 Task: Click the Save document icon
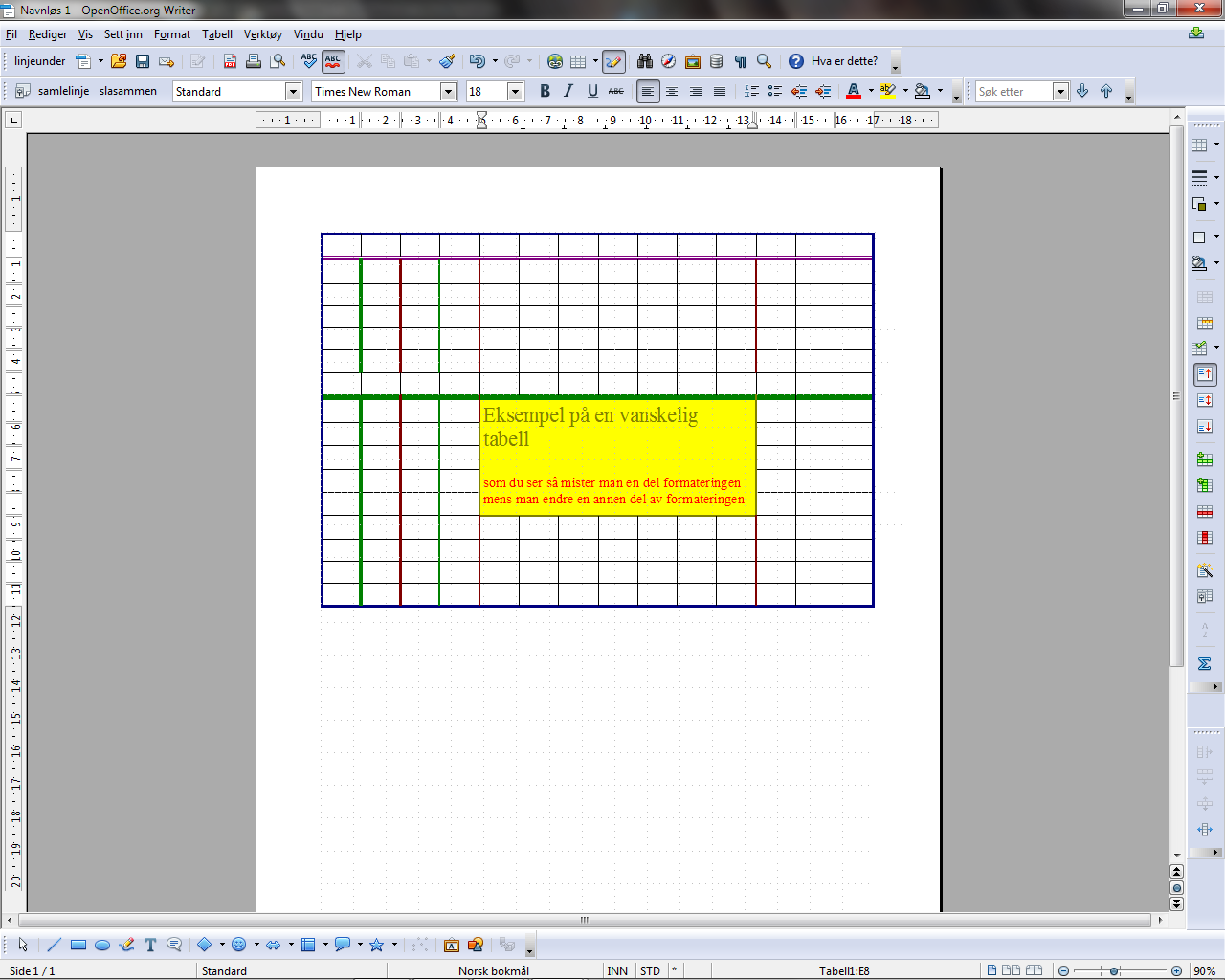click(143, 61)
